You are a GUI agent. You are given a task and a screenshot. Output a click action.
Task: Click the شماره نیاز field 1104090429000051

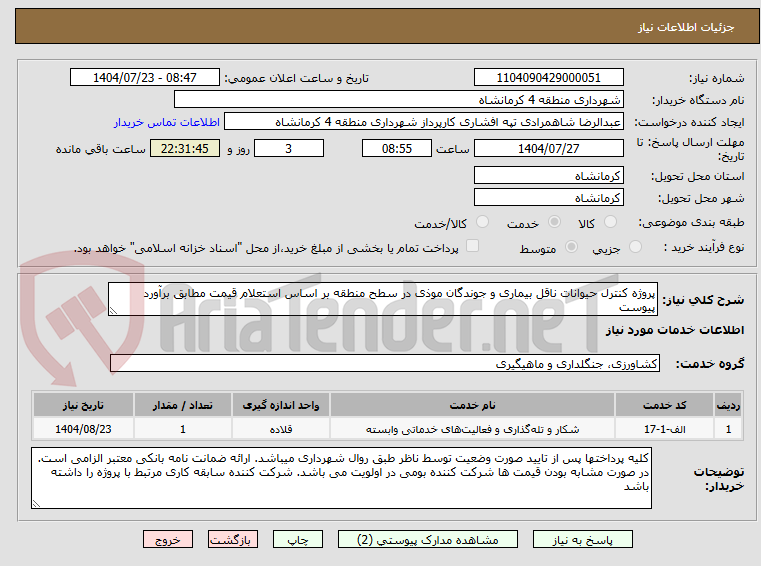pos(548,77)
